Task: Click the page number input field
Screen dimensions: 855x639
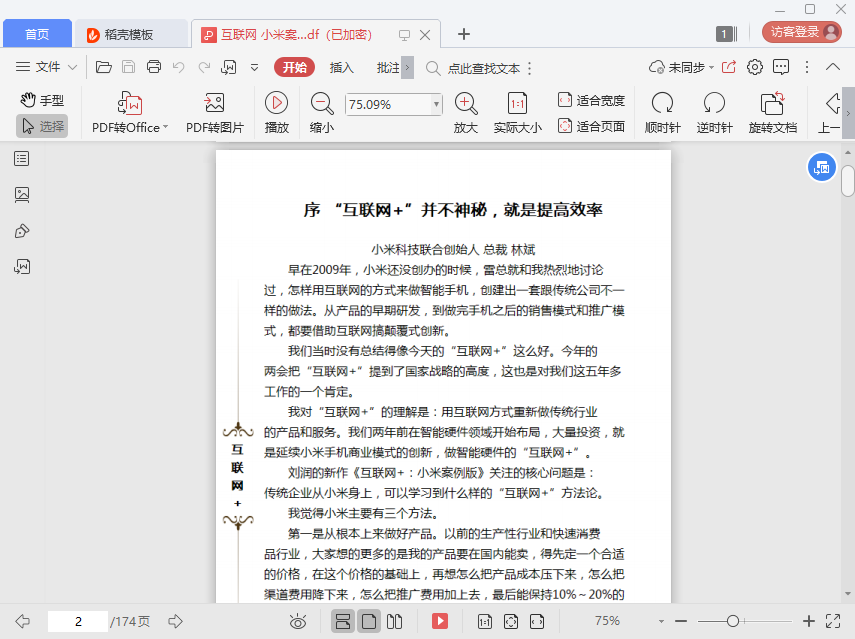Action: click(77, 621)
